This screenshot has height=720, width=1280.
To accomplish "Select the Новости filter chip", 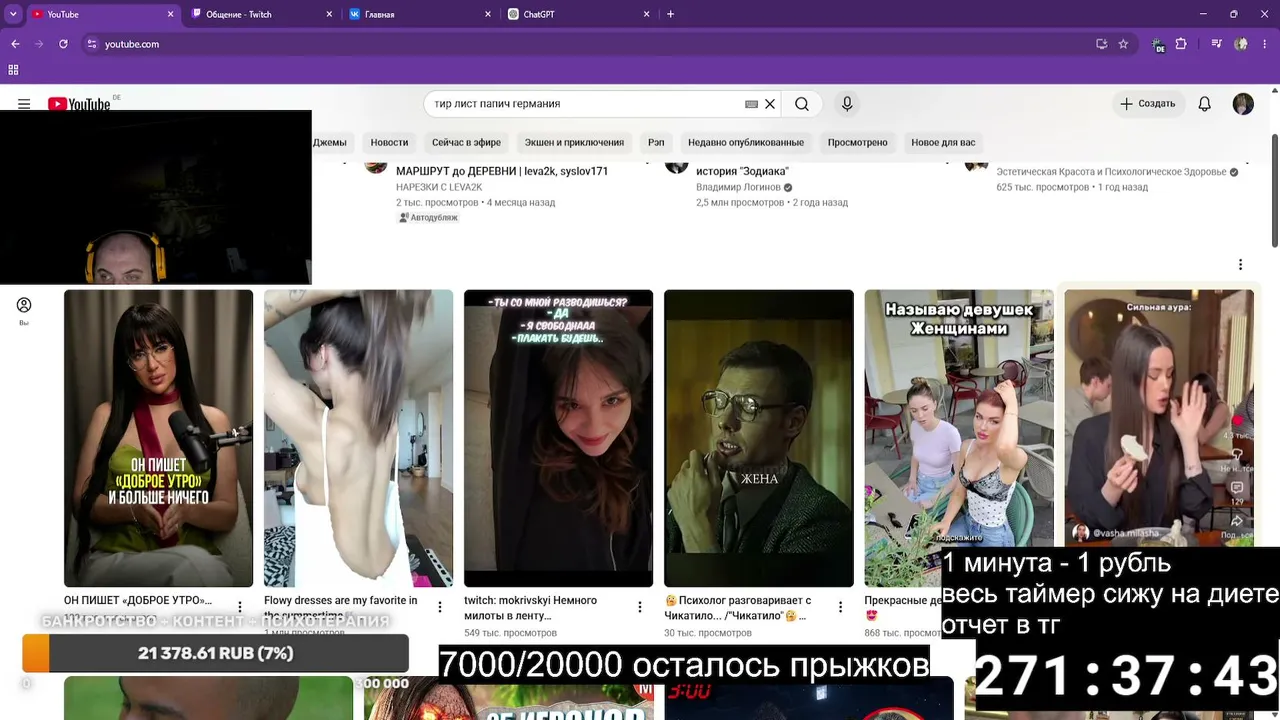I will click(x=389, y=142).
